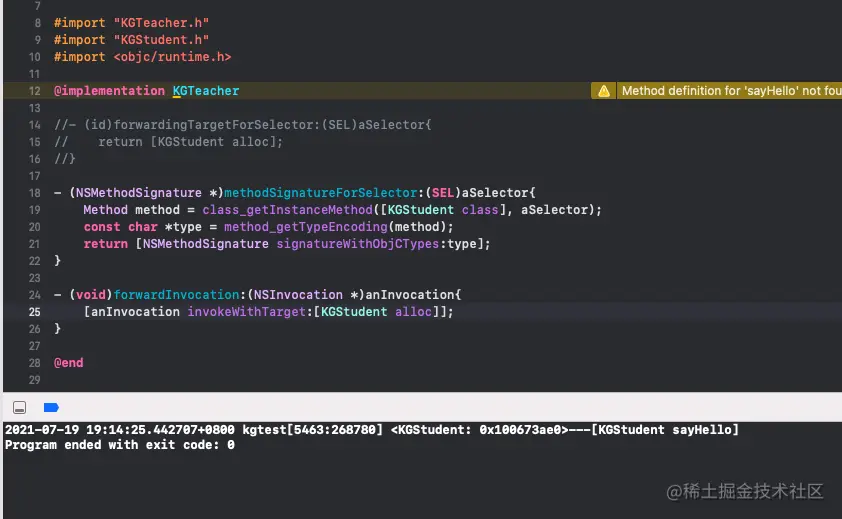Viewport: 842px width, 519px height.
Task: Click method_getTypeEncoding function call
Action: pyautogui.click(x=306, y=227)
